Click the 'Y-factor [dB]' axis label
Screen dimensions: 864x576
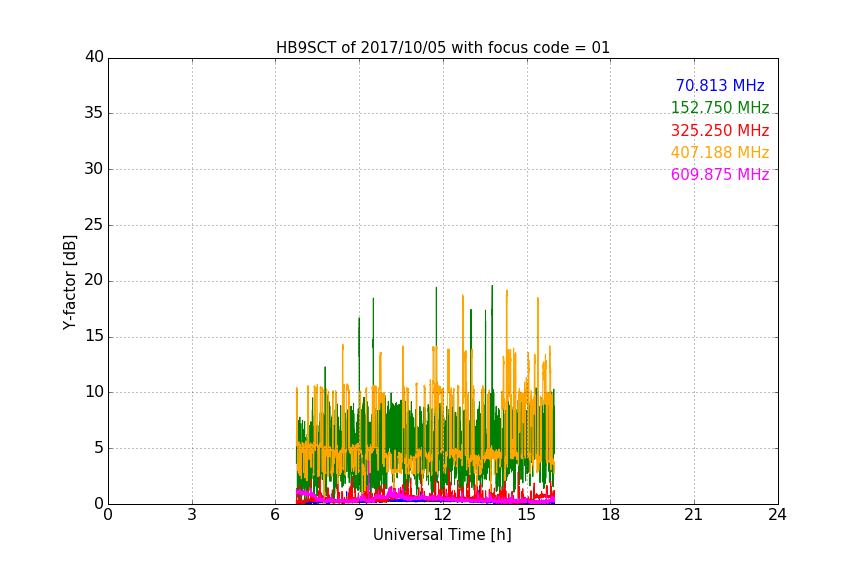pyautogui.click(x=69, y=282)
